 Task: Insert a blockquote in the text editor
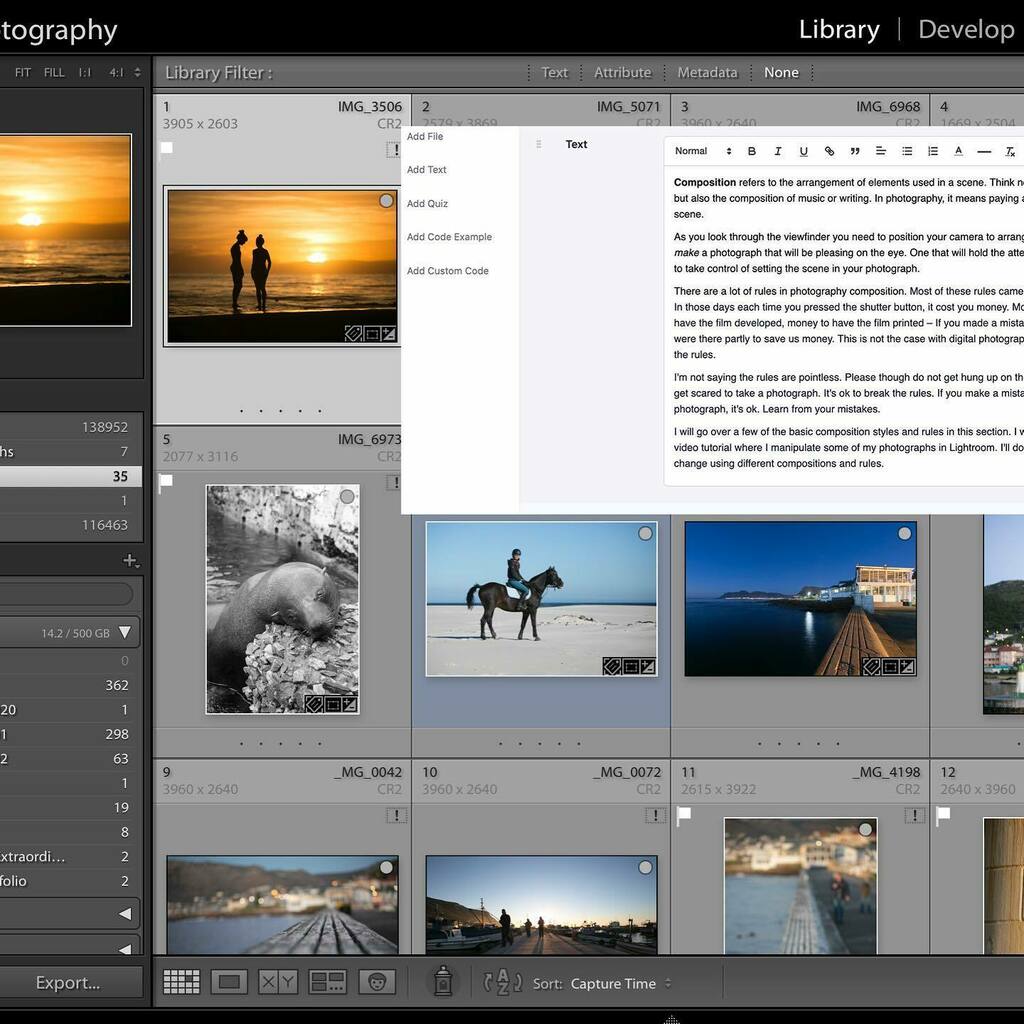click(855, 151)
